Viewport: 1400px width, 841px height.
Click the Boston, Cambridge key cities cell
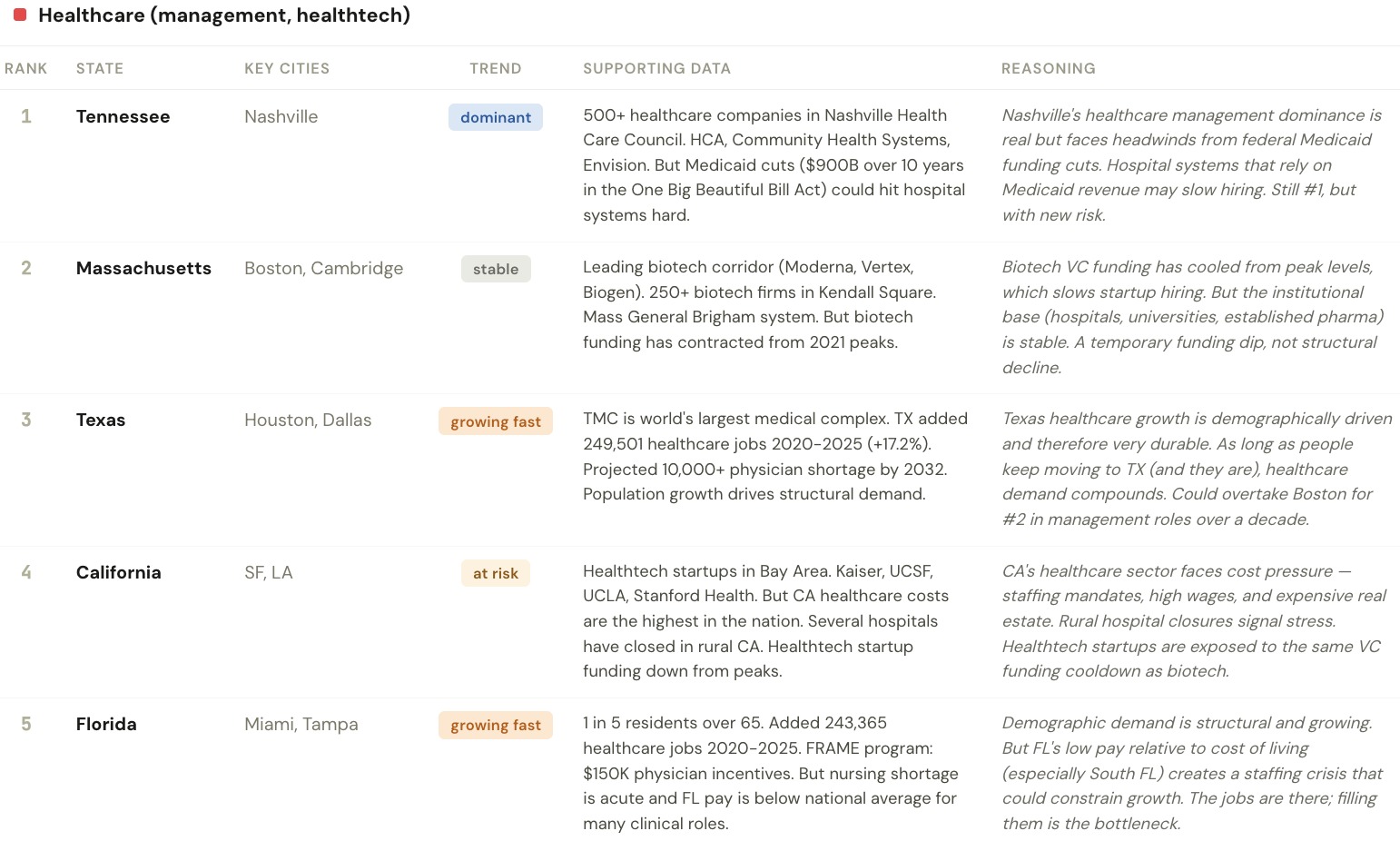tap(323, 268)
